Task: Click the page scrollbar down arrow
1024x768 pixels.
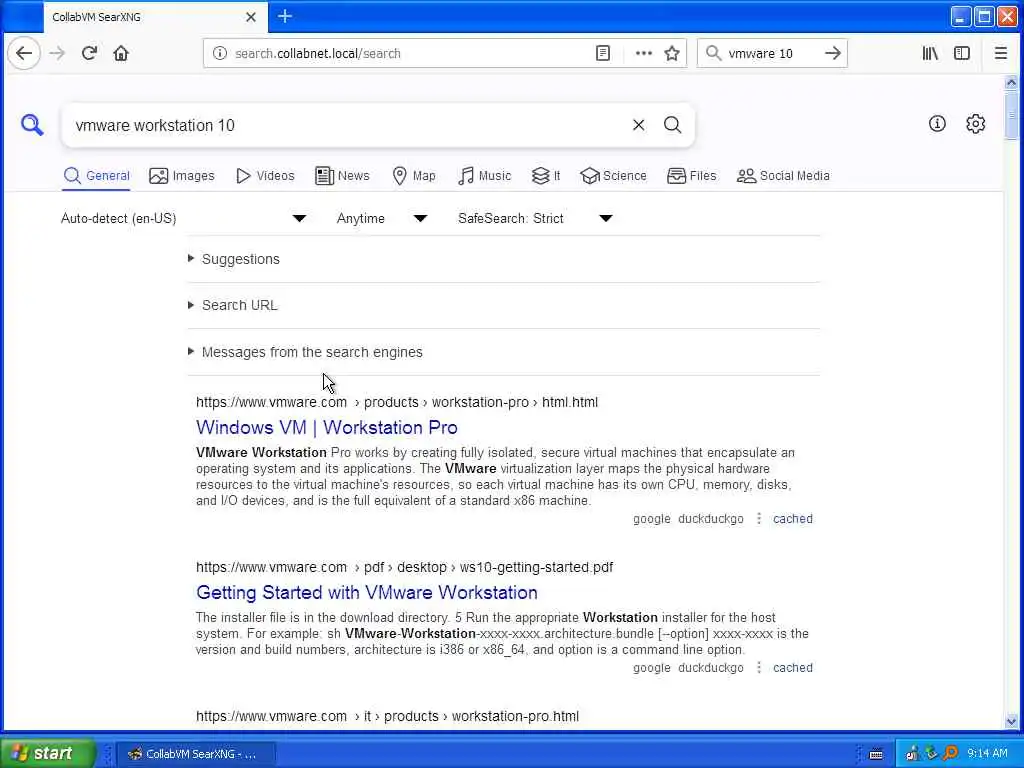Action: pos(1011,722)
